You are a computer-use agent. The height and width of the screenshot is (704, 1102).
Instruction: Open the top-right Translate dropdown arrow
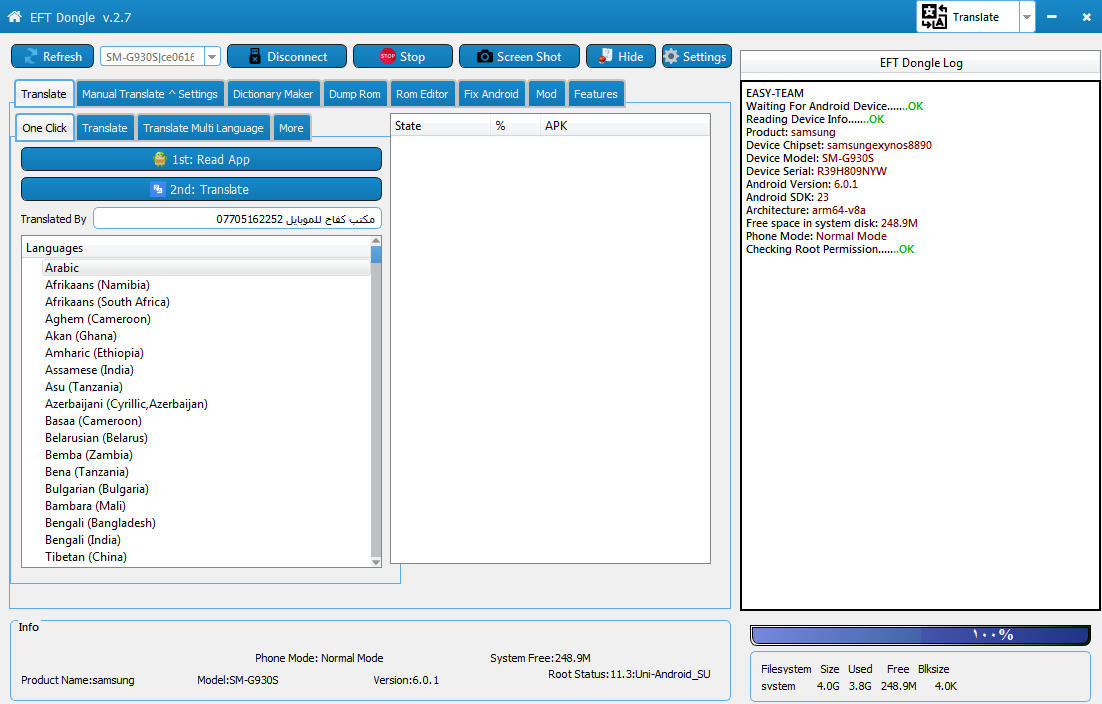(1027, 17)
